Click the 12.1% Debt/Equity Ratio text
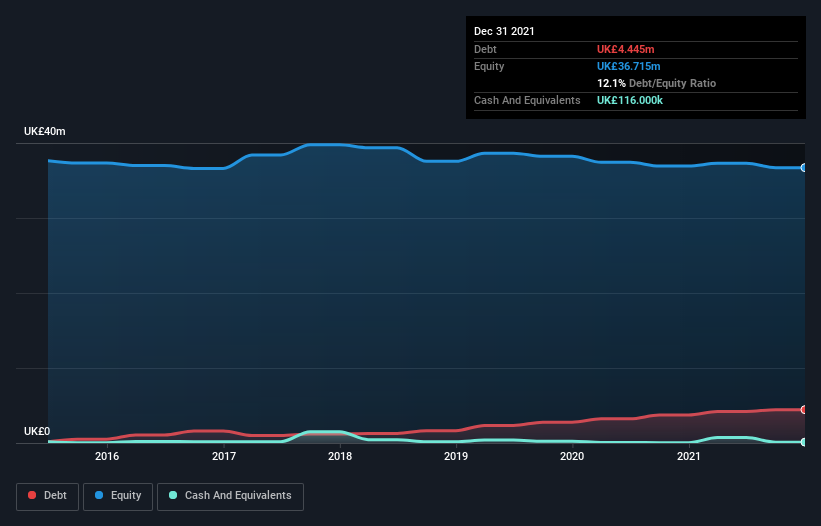821x526 pixels. tap(657, 83)
